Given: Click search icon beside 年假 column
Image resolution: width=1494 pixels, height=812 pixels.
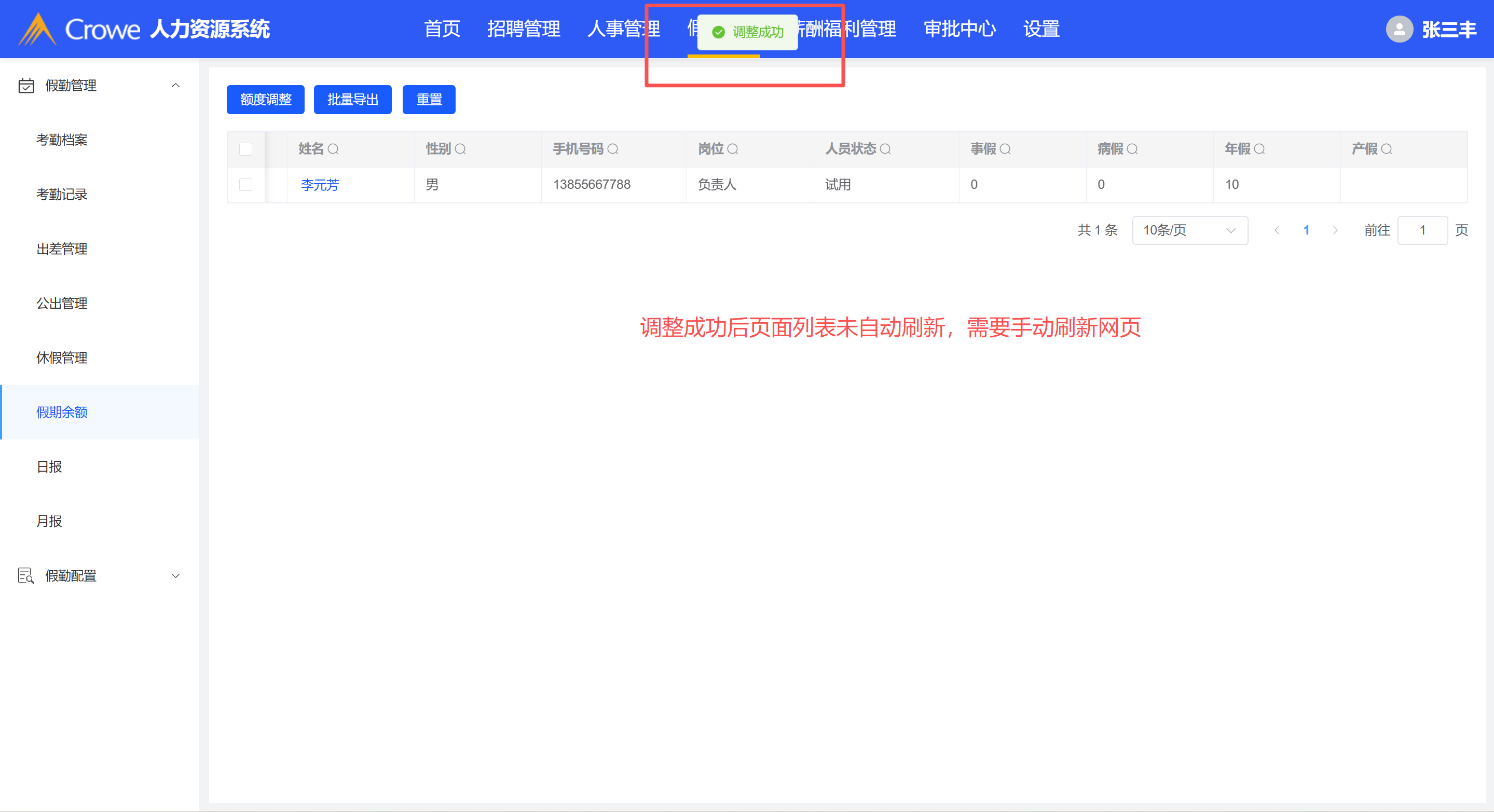Looking at the screenshot, I should (x=1259, y=149).
